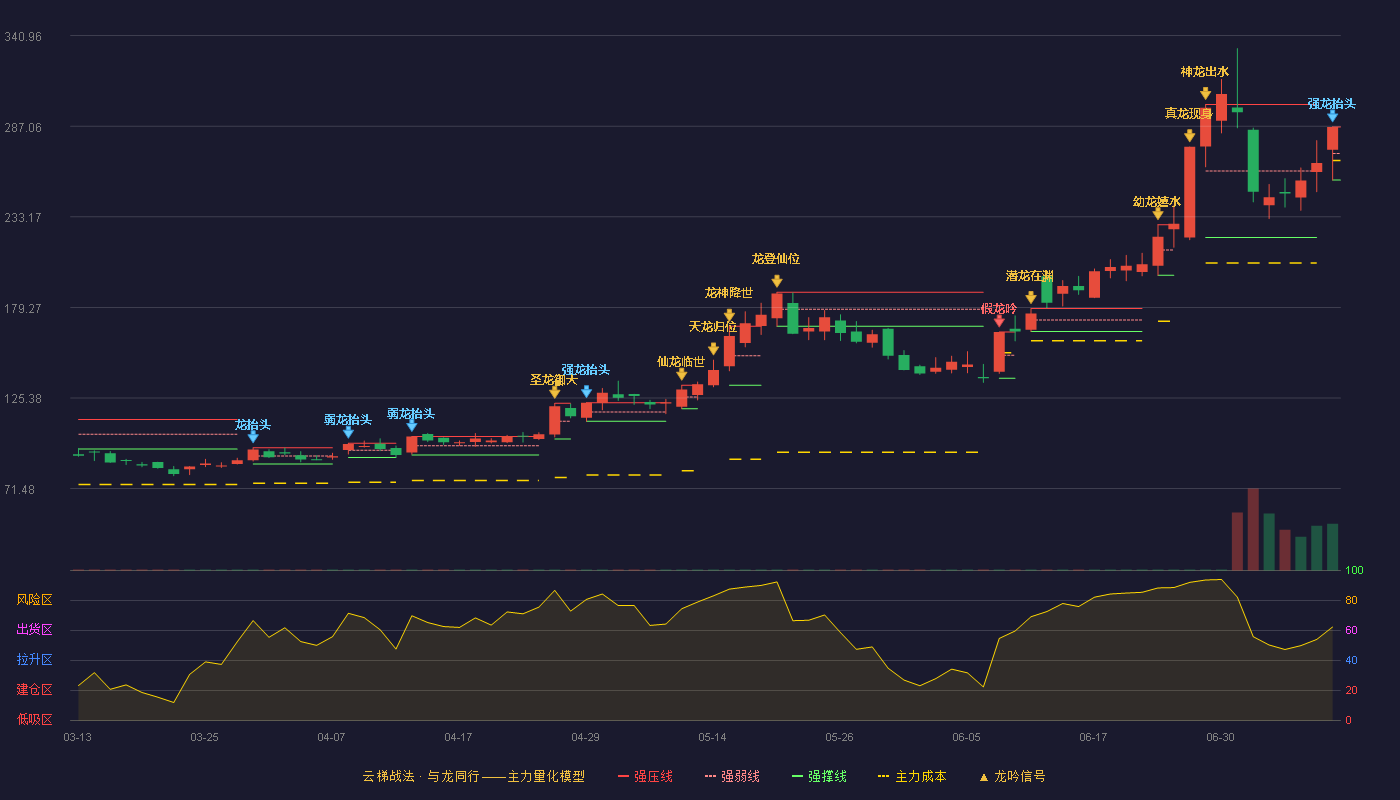Click the 云梯战法 主力量化模型 title
The height and width of the screenshot is (800, 1400).
coord(473,776)
